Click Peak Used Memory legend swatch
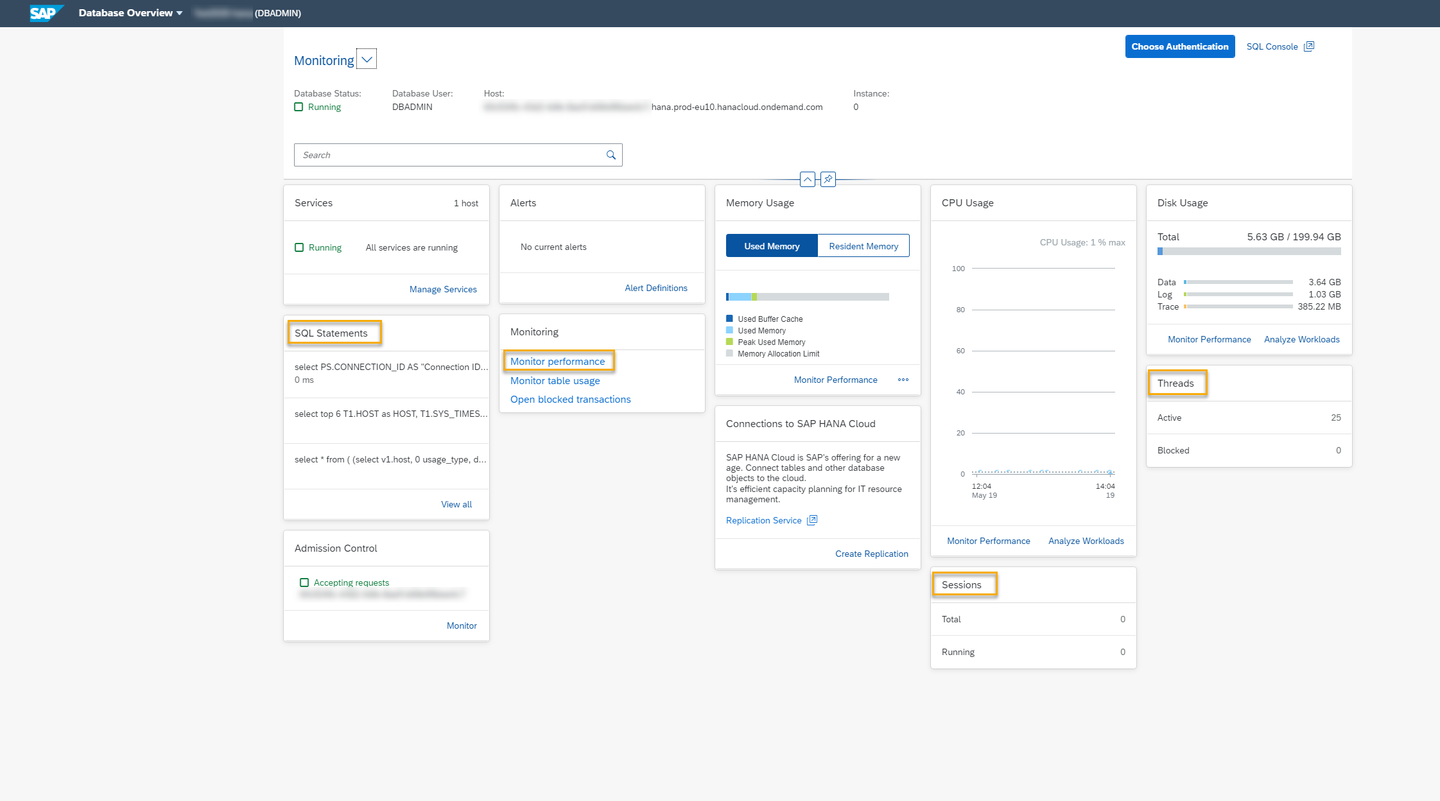1440x801 pixels. (x=730, y=342)
